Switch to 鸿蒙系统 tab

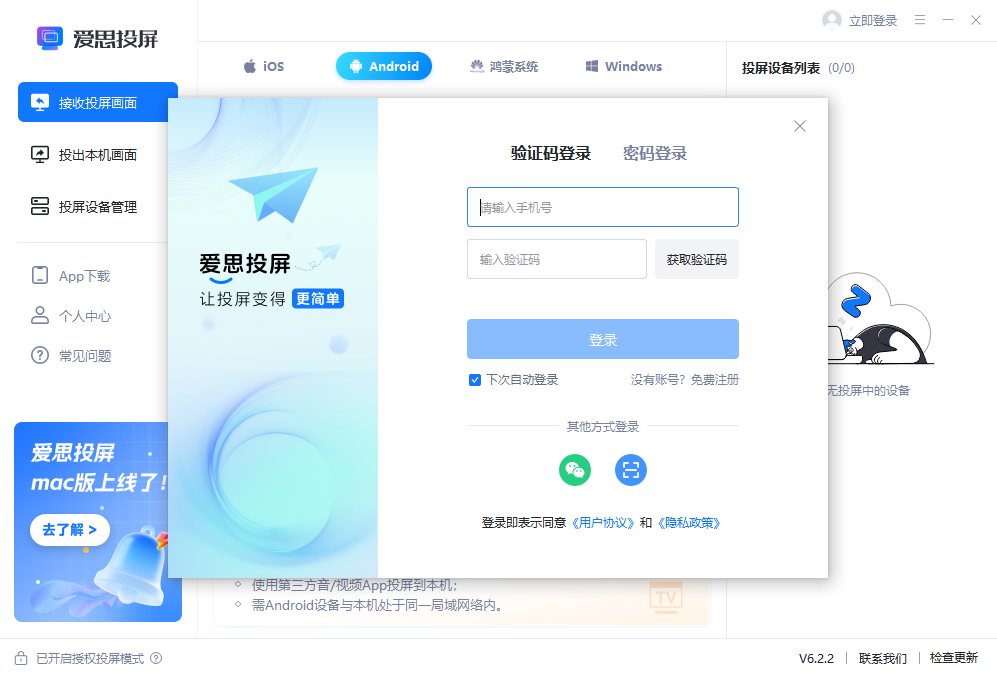click(504, 66)
